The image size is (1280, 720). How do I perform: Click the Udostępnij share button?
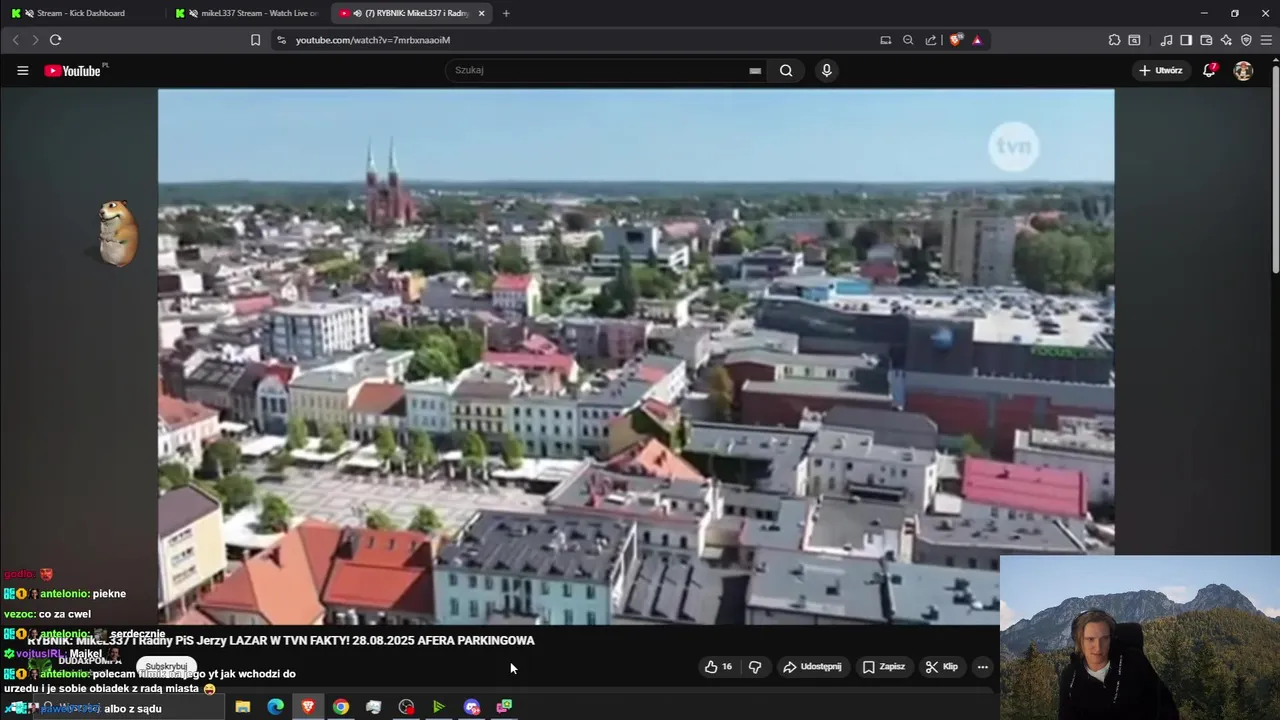tap(812, 667)
